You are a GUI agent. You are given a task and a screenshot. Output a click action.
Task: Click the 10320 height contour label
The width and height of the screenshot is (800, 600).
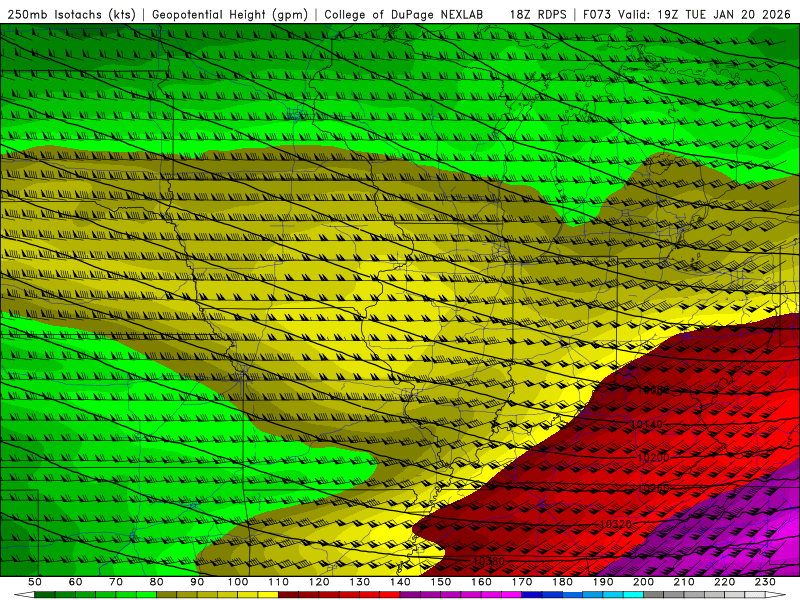[616, 524]
